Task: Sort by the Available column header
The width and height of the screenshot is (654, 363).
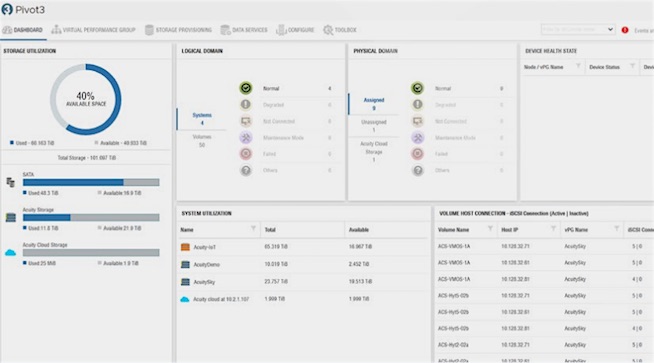Action: pyautogui.click(x=358, y=230)
